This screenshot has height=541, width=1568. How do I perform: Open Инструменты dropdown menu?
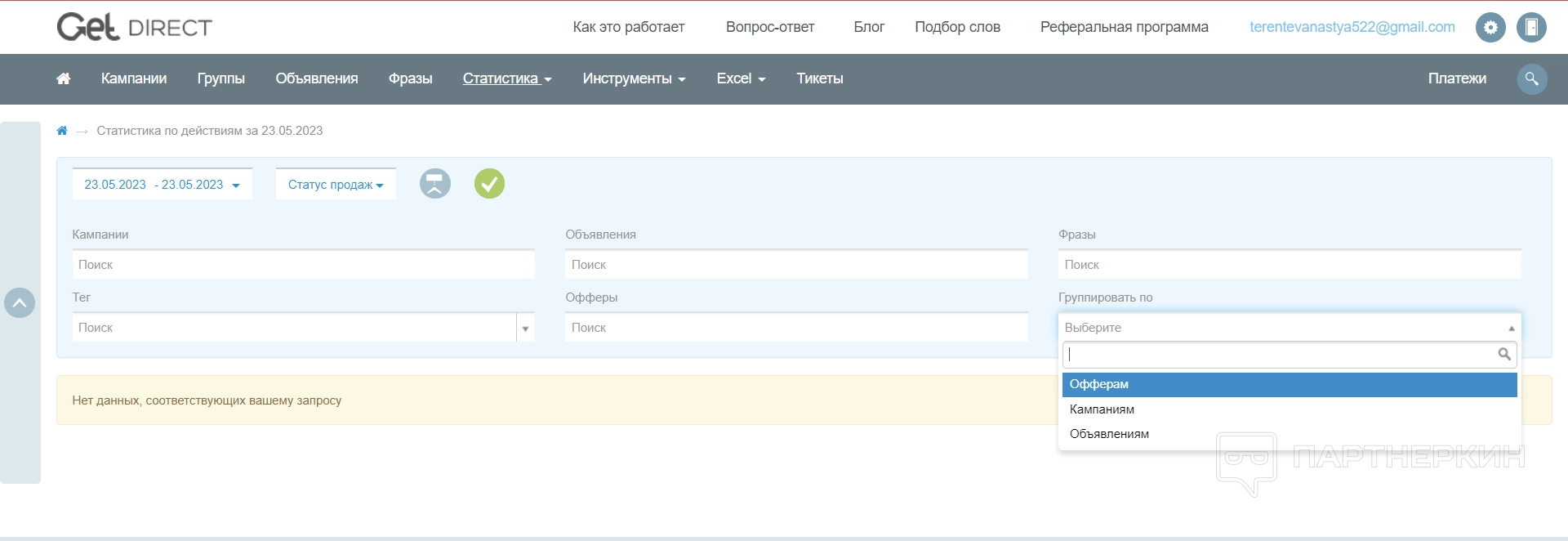click(634, 78)
